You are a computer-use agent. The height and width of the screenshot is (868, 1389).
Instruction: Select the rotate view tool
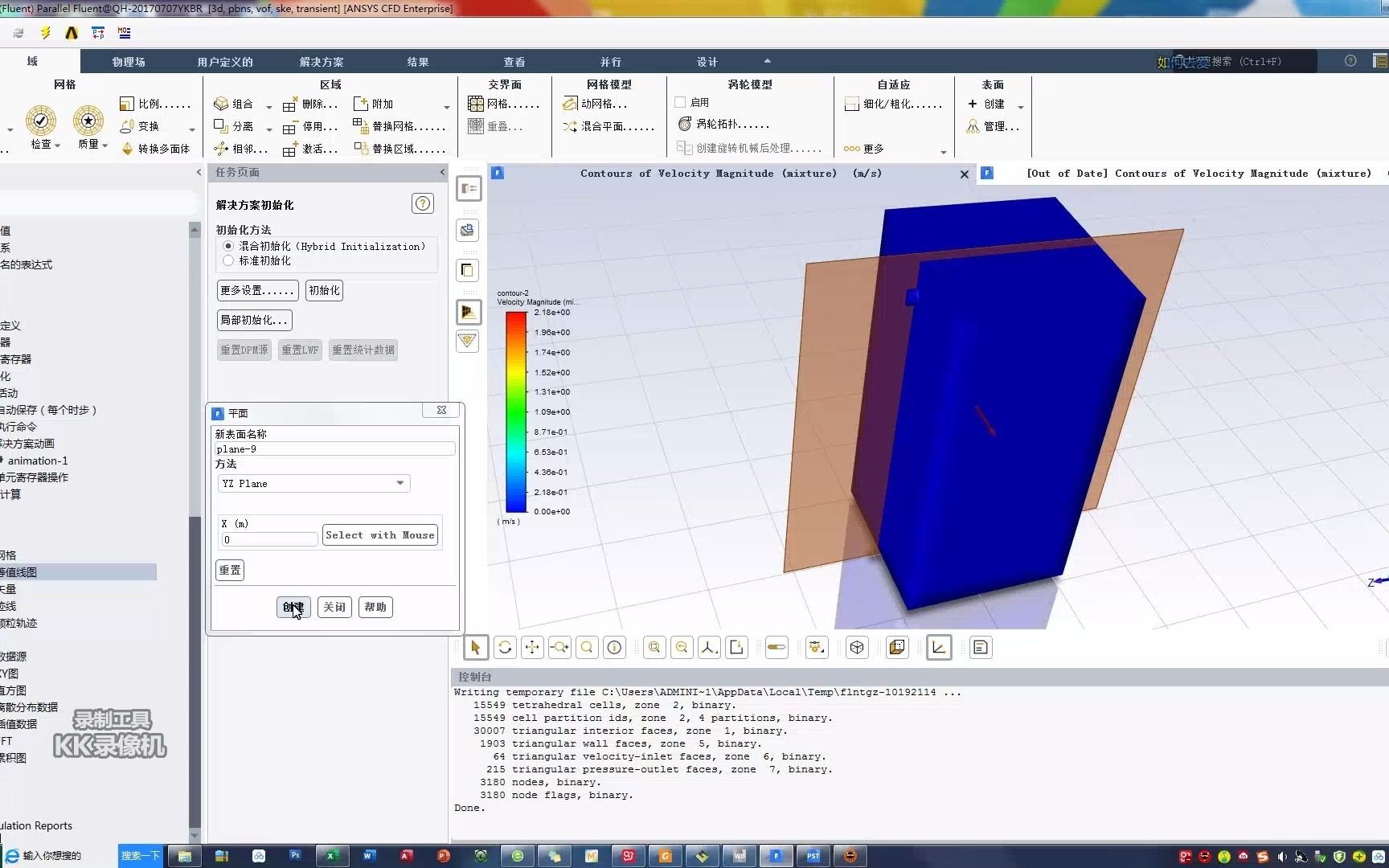coord(505,648)
